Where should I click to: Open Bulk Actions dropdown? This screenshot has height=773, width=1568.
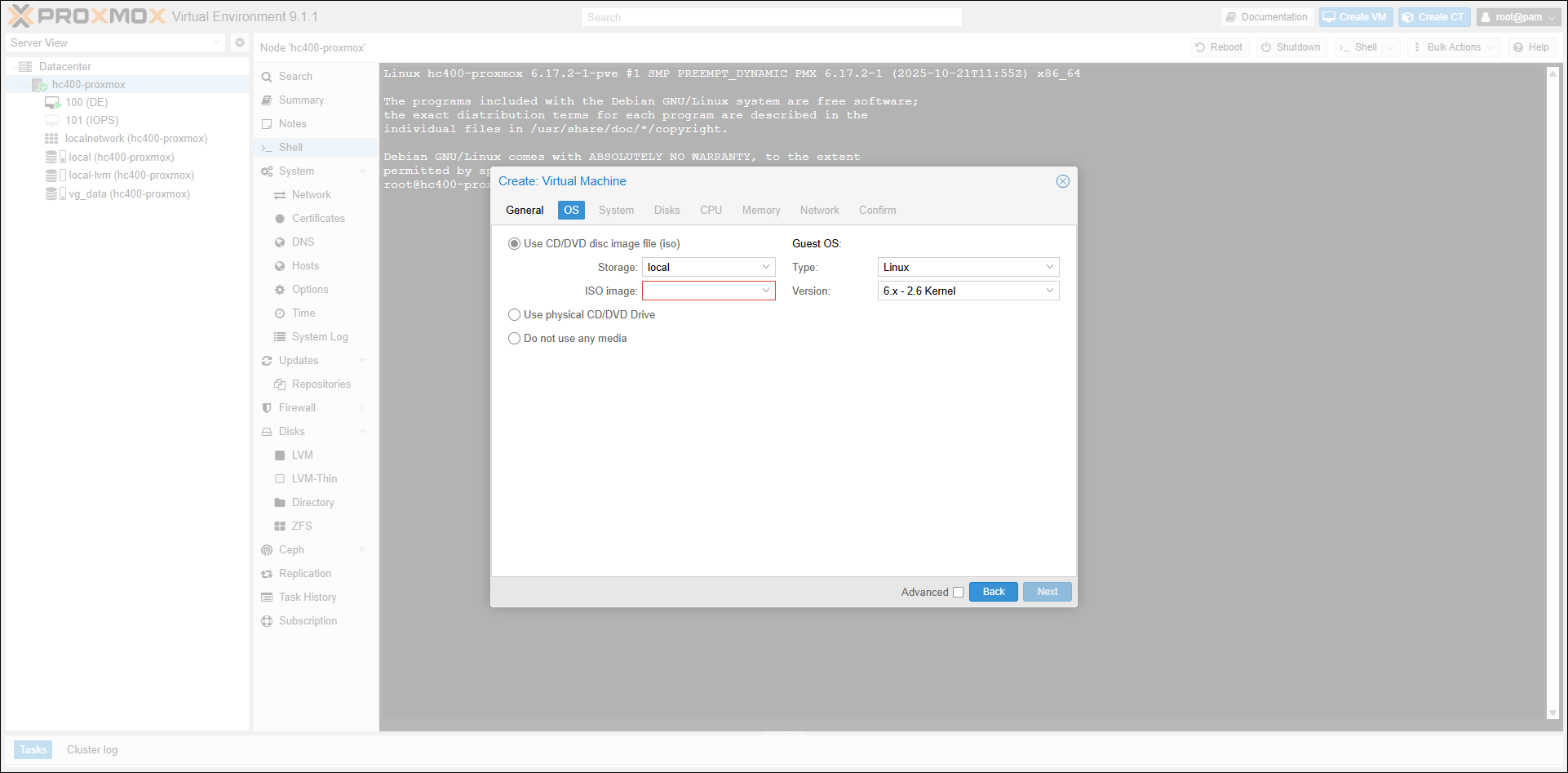pyautogui.click(x=1454, y=47)
